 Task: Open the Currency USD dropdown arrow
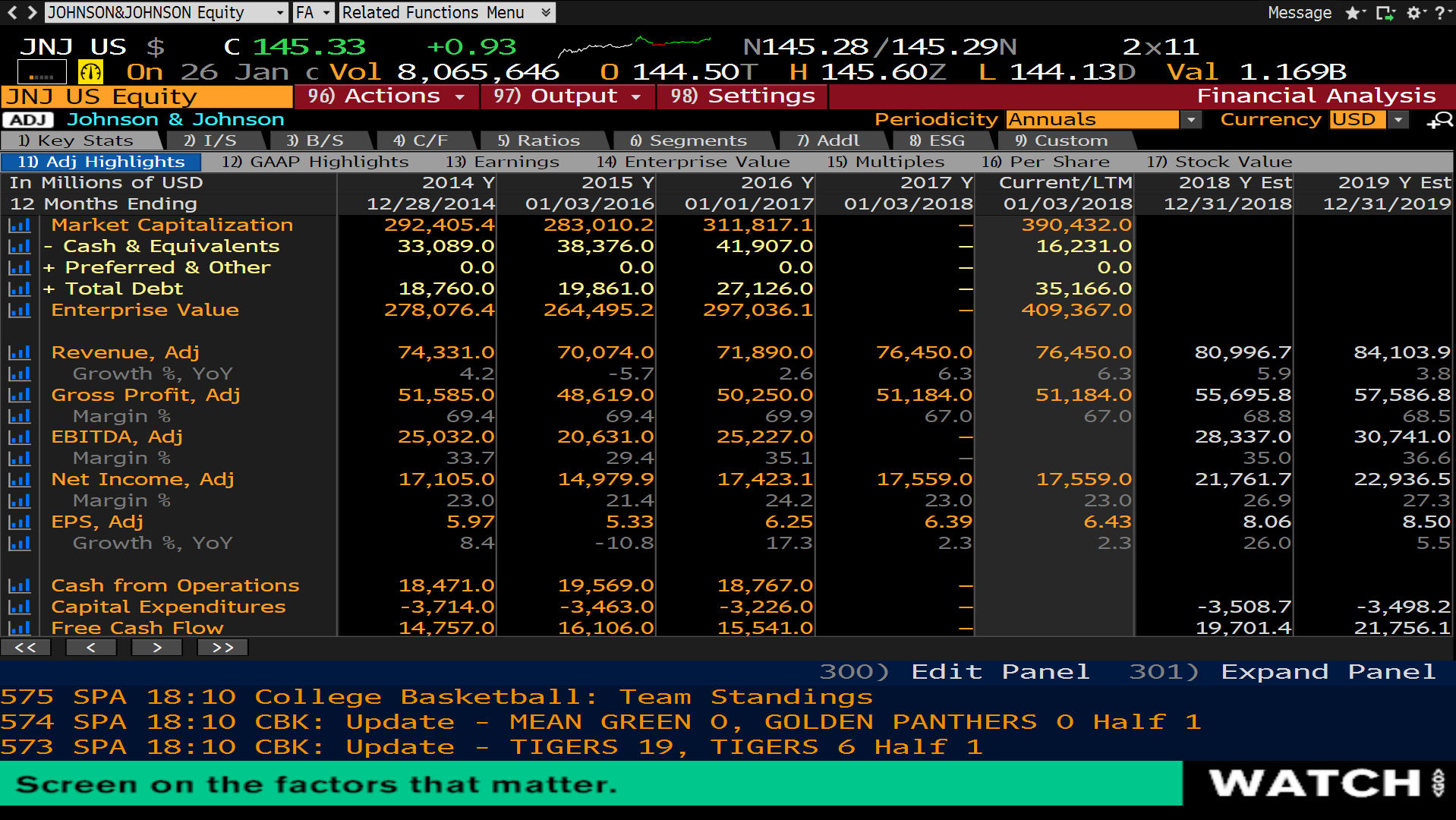pyautogui.click(x=1398, y=120)
